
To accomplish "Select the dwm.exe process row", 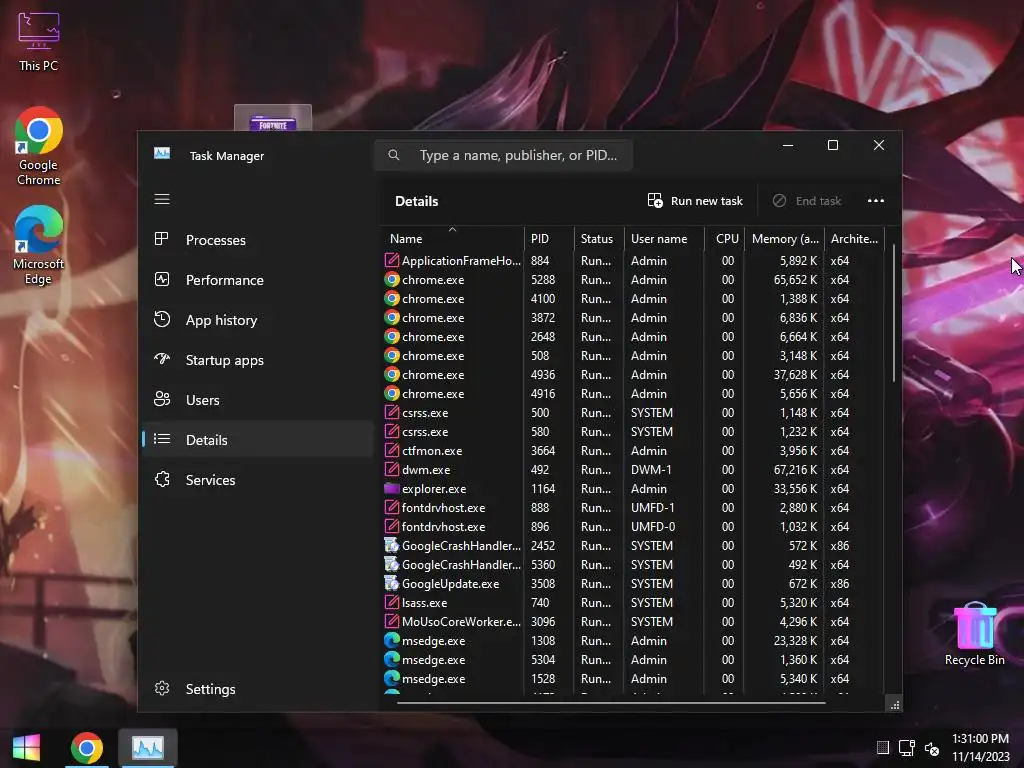I will [x=633, y=470].
